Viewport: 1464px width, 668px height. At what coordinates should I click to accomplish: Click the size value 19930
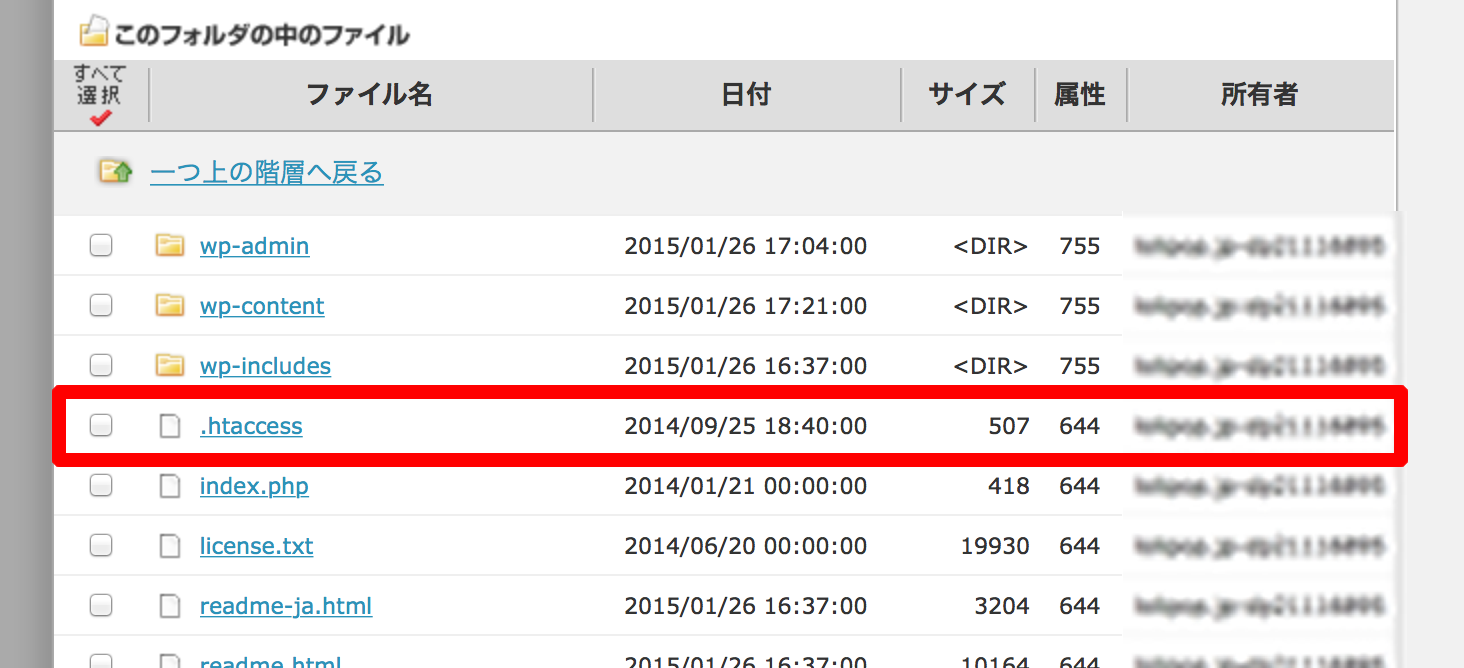tap(993, 546)
